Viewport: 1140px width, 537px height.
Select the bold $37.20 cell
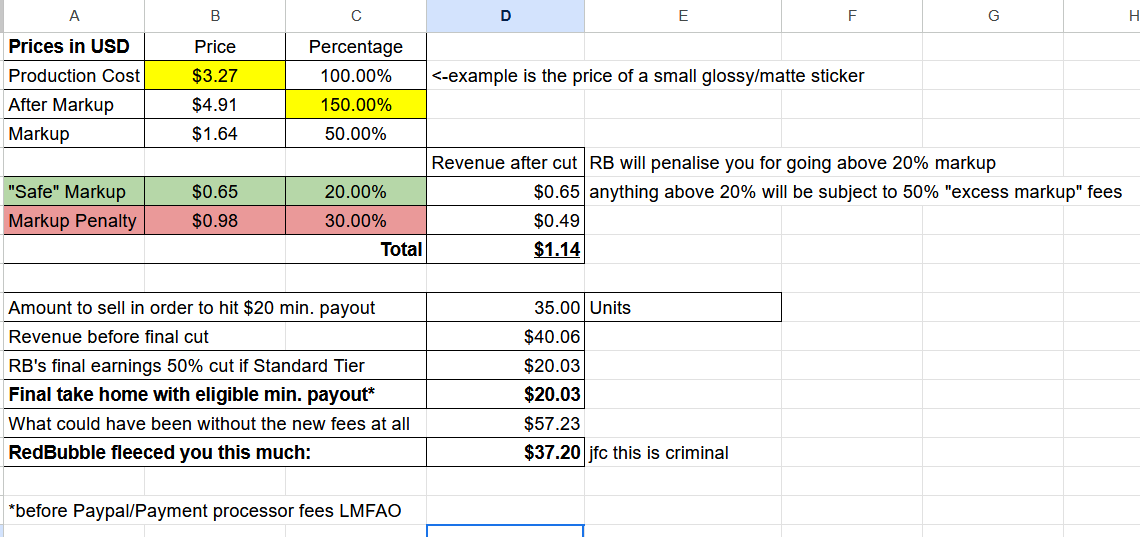click(505, 453)
